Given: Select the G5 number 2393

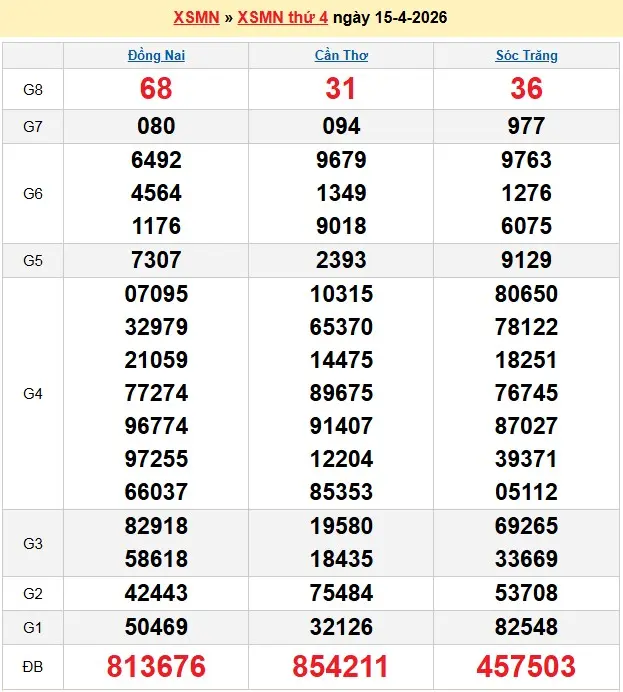Looking at the screenshot, I should click(x=341, y=260).
